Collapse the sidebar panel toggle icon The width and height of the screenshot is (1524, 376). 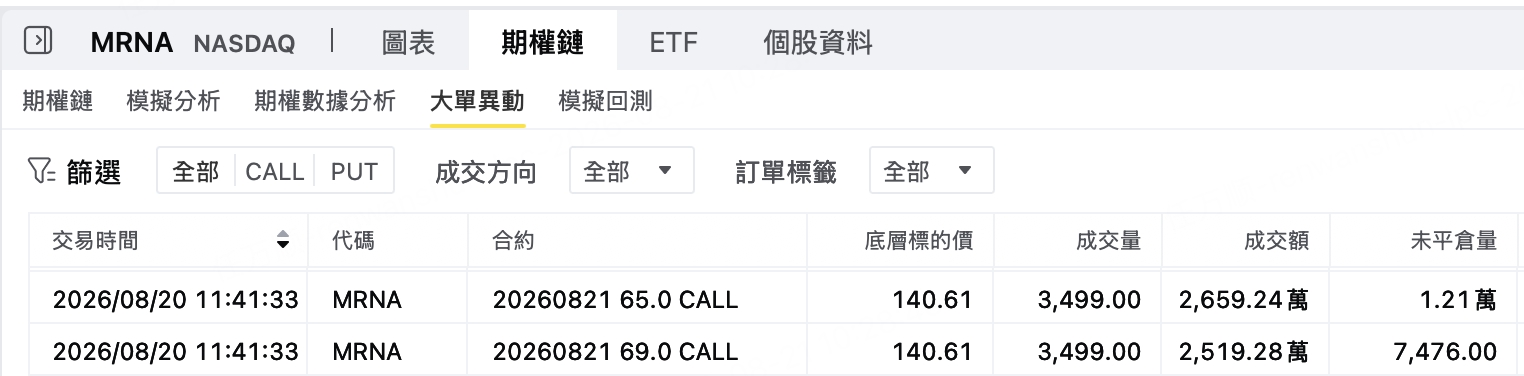click(x=38, y=41)
